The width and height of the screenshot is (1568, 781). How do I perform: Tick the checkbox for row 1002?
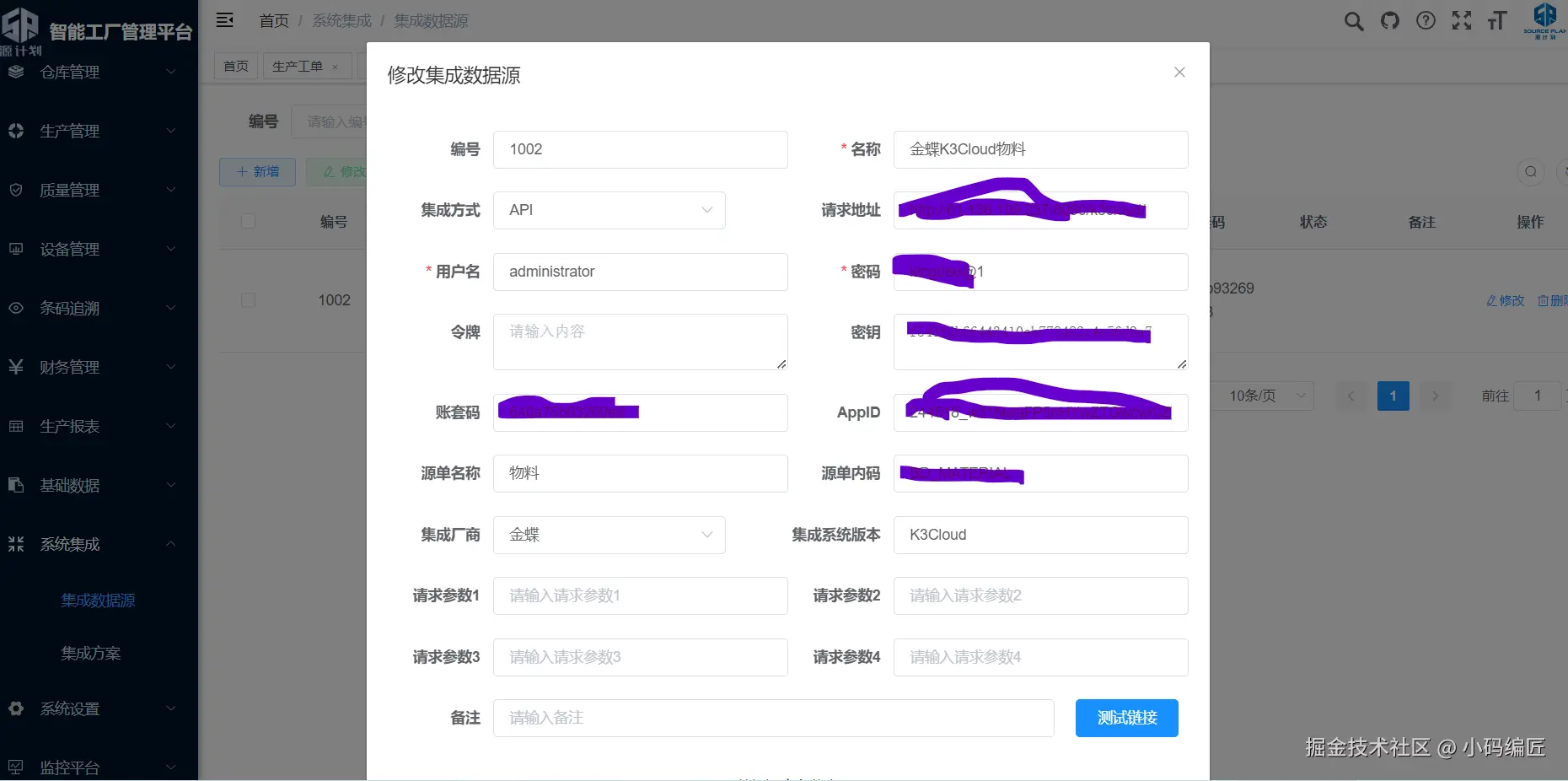coord(248,300)
